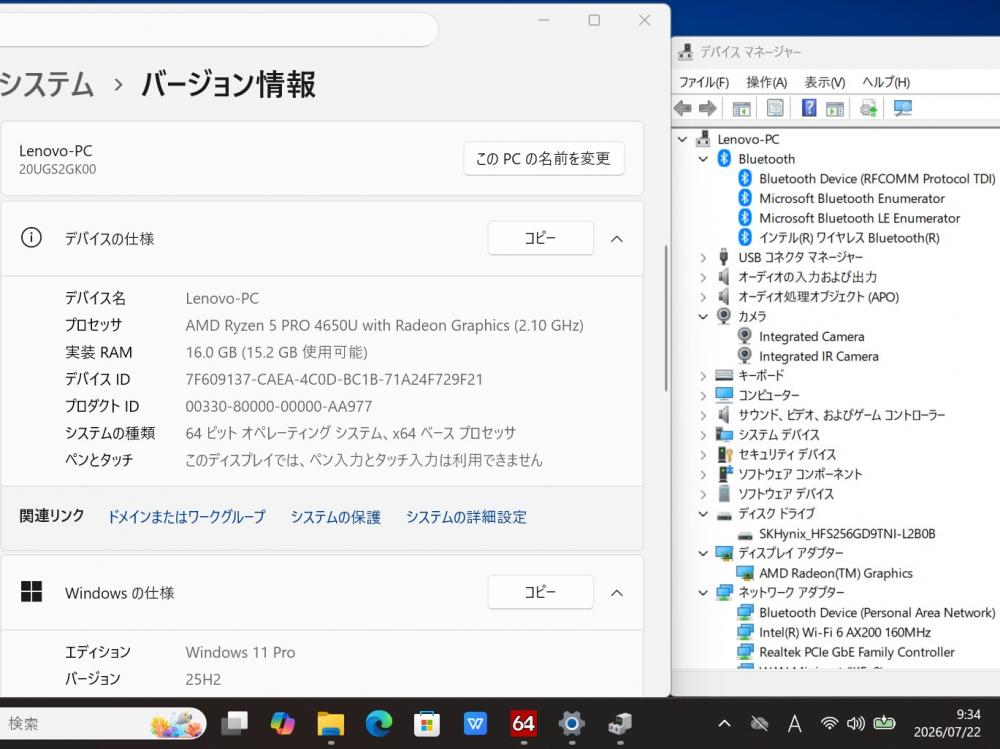
Task: Select インテル(R) ワイヤレス Bluetooth(R) device
Action: [x=849, y=238]
